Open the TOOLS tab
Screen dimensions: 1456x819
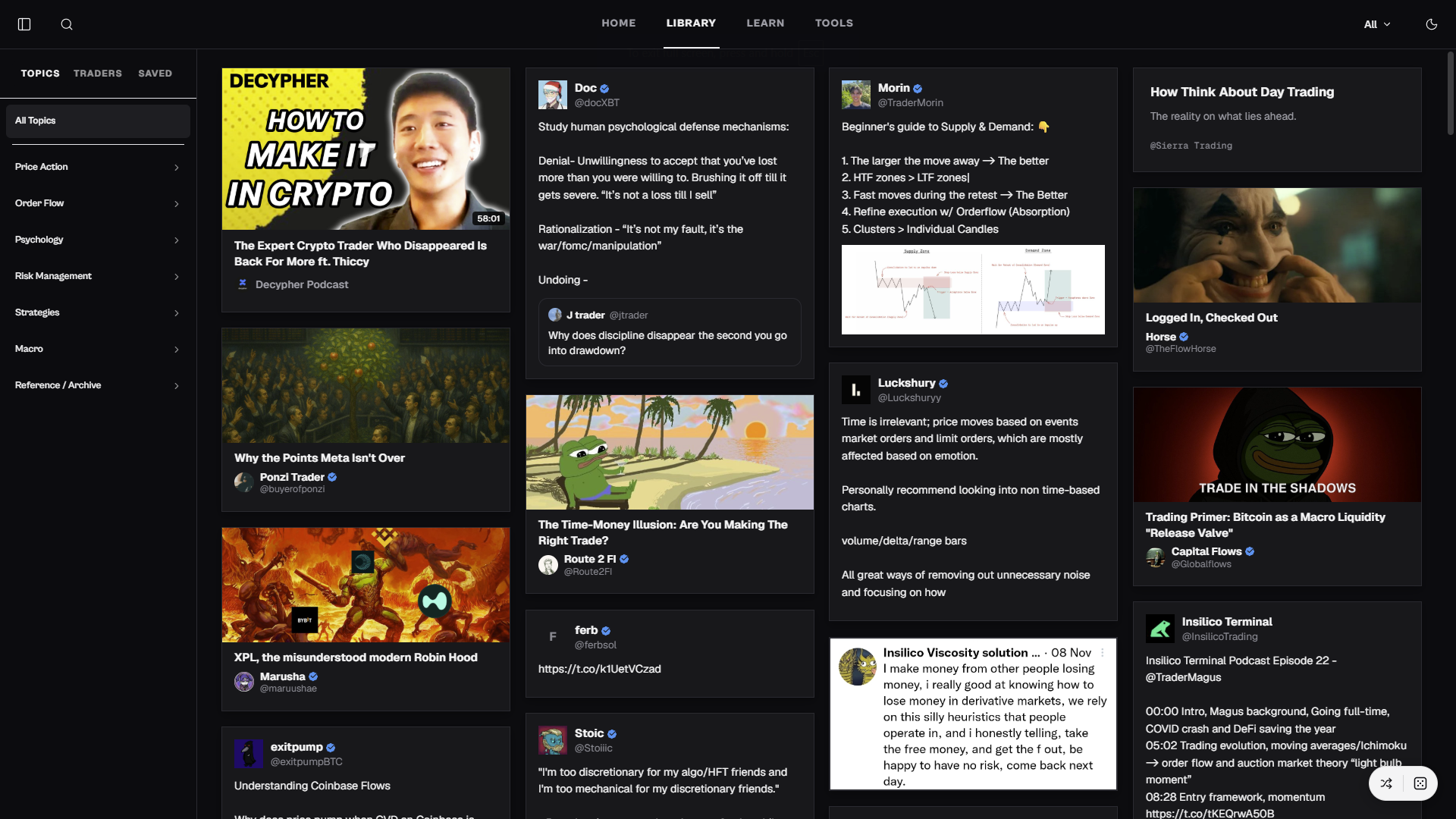(x=834, y=24)
